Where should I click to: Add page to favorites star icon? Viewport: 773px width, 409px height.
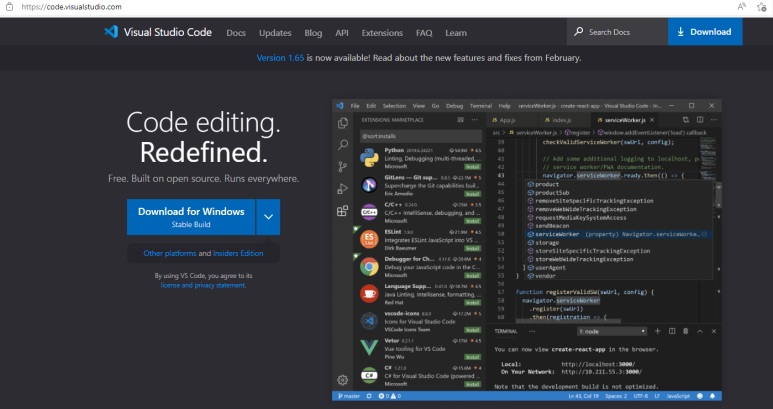point(762,7)
